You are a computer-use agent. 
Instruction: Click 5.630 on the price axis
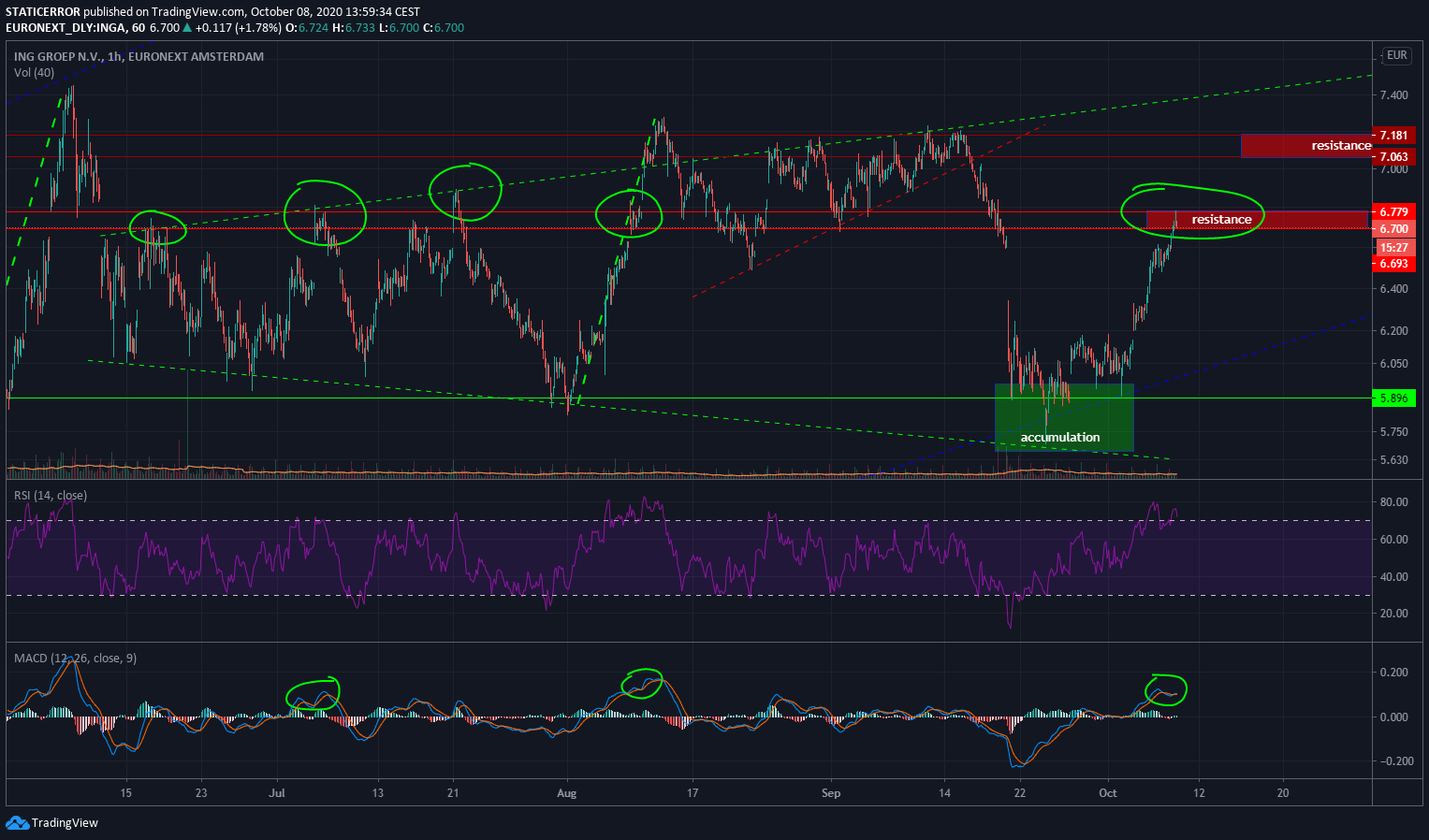point(1393,460)
